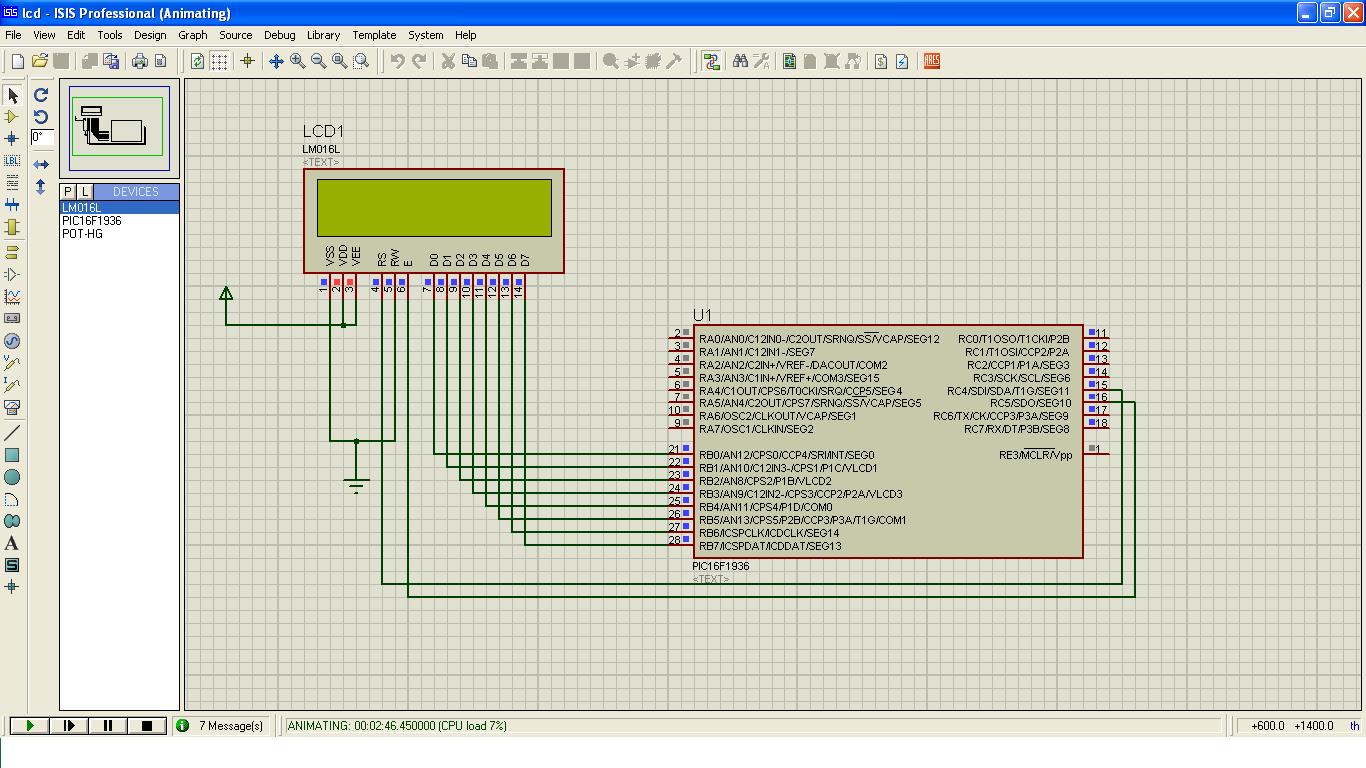Select 2D graphics markers tool

pos(12,587)
